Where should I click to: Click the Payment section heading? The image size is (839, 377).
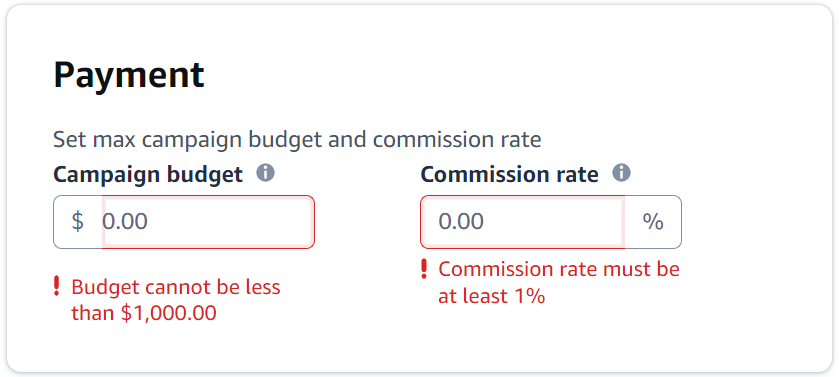tap(129, 75)
